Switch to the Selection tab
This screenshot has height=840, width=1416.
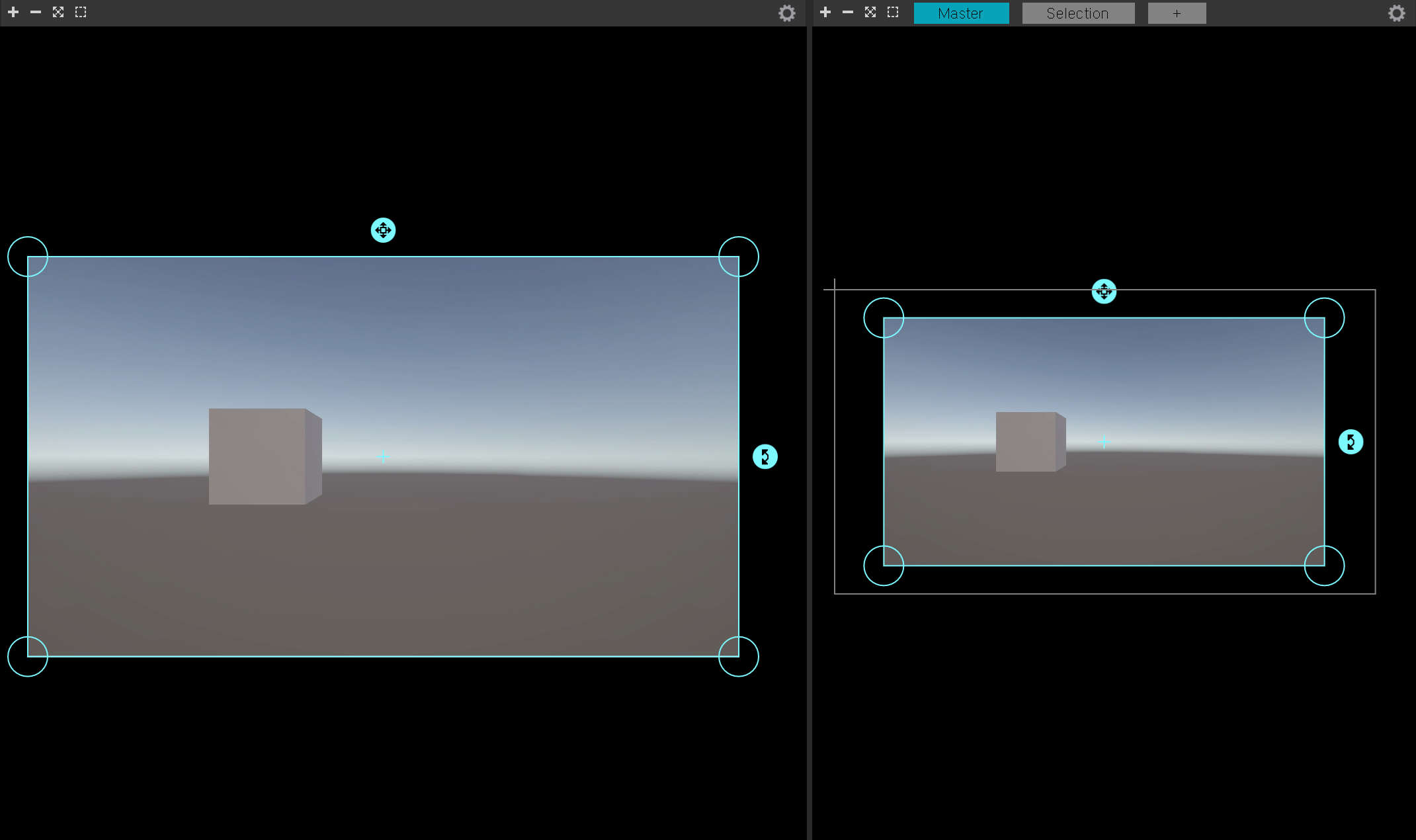(1078, 13)
